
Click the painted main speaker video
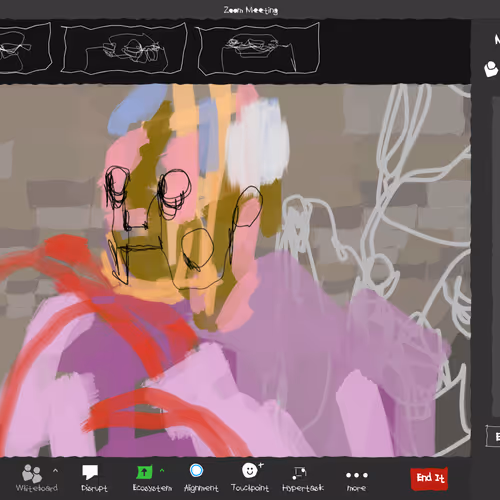coord(235,270)
